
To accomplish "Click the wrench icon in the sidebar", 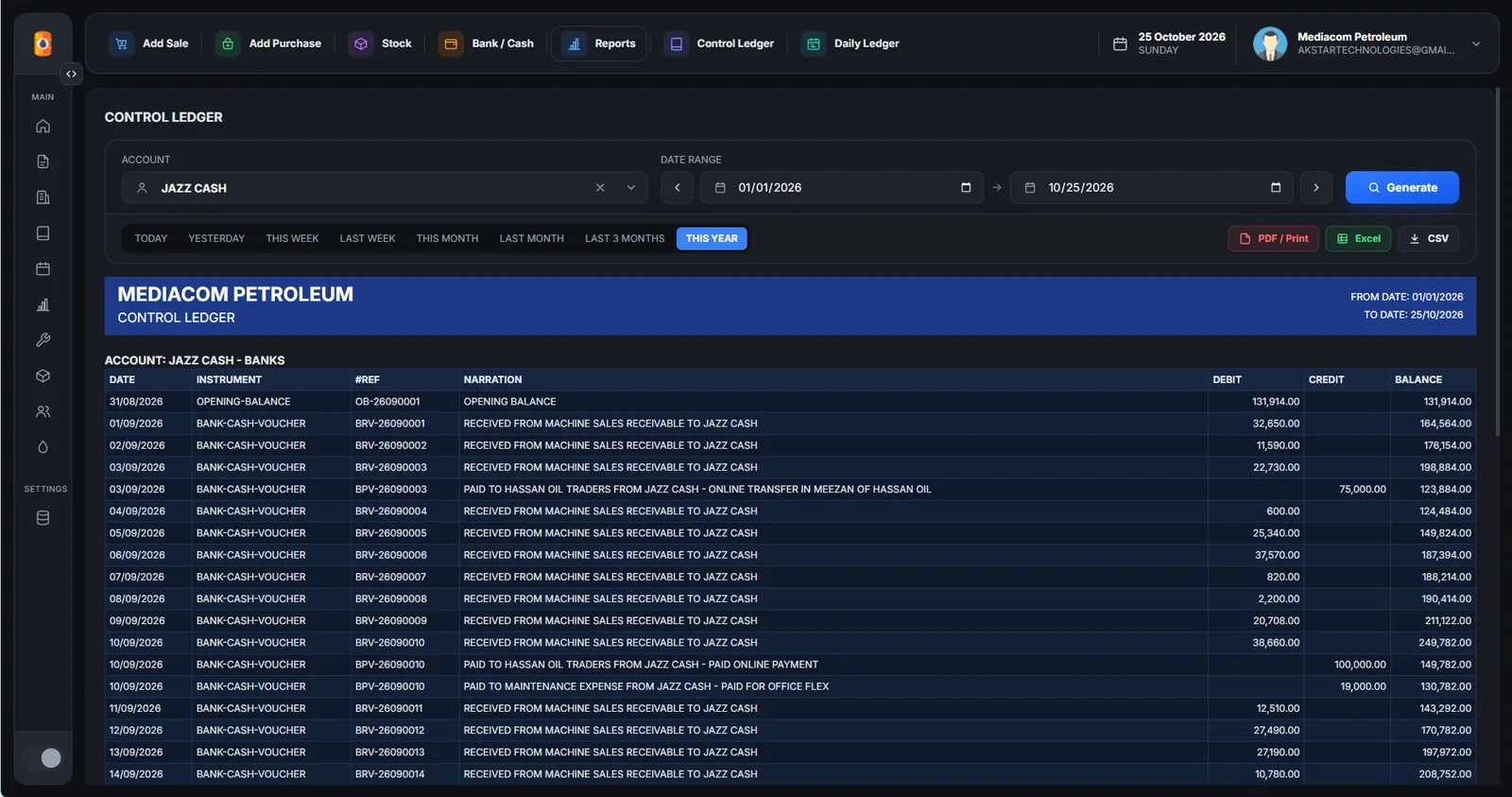I will (43, 340).
